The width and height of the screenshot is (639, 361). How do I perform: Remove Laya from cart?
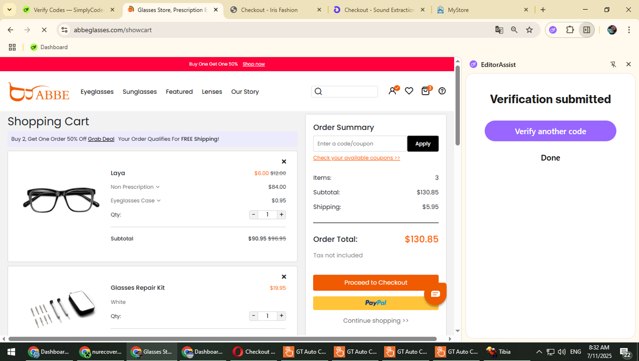pyautogui.click(x=284, y=161)
